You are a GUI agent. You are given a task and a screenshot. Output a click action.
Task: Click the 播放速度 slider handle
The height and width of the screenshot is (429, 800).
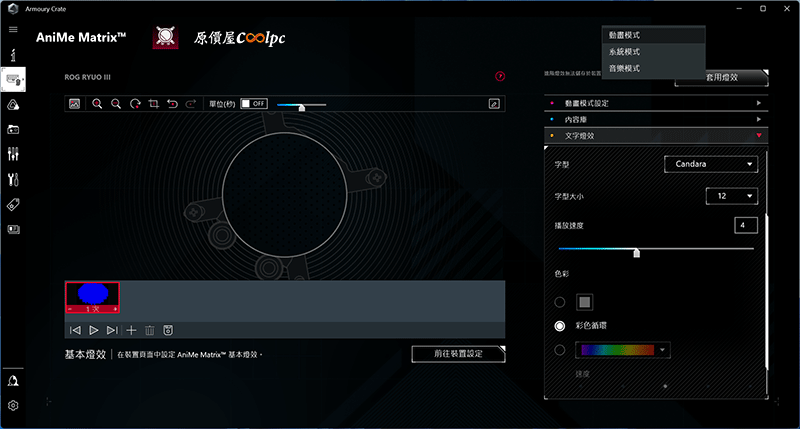636,253
